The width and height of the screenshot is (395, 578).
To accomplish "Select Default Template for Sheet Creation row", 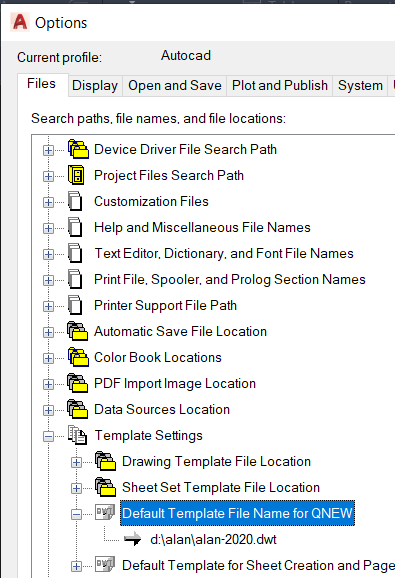I will pyautogui.click(x=258, y=565).
